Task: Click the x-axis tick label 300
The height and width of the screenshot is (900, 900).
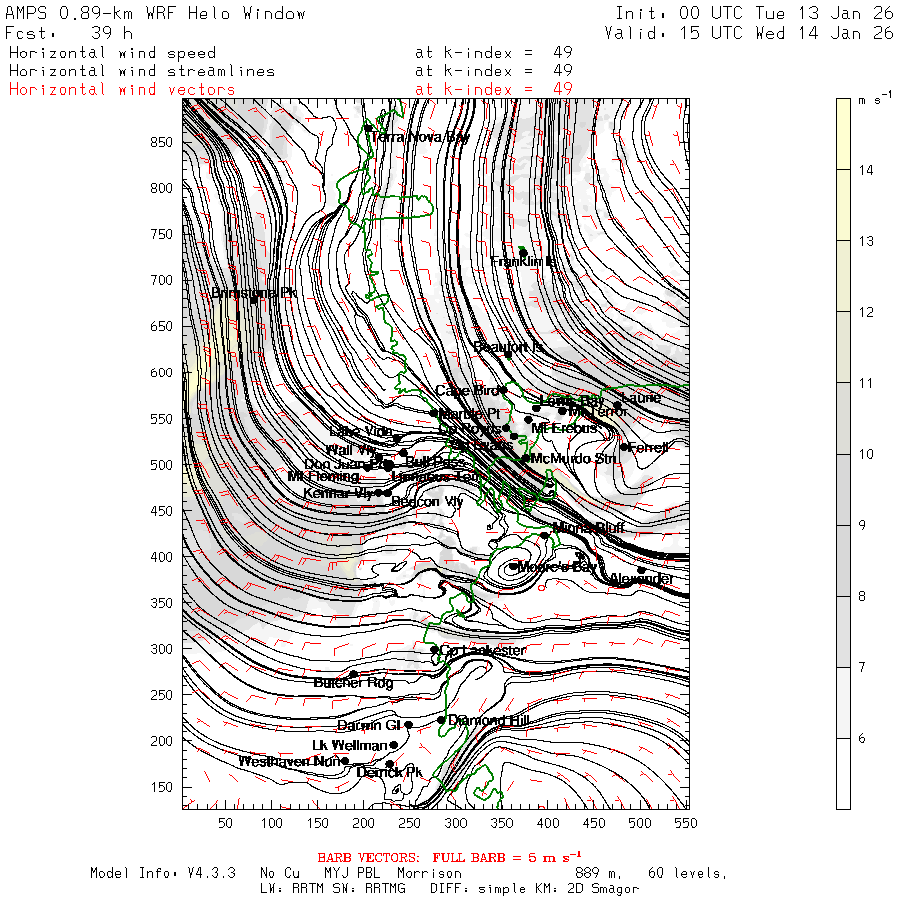Action: (x=456, y=823)
